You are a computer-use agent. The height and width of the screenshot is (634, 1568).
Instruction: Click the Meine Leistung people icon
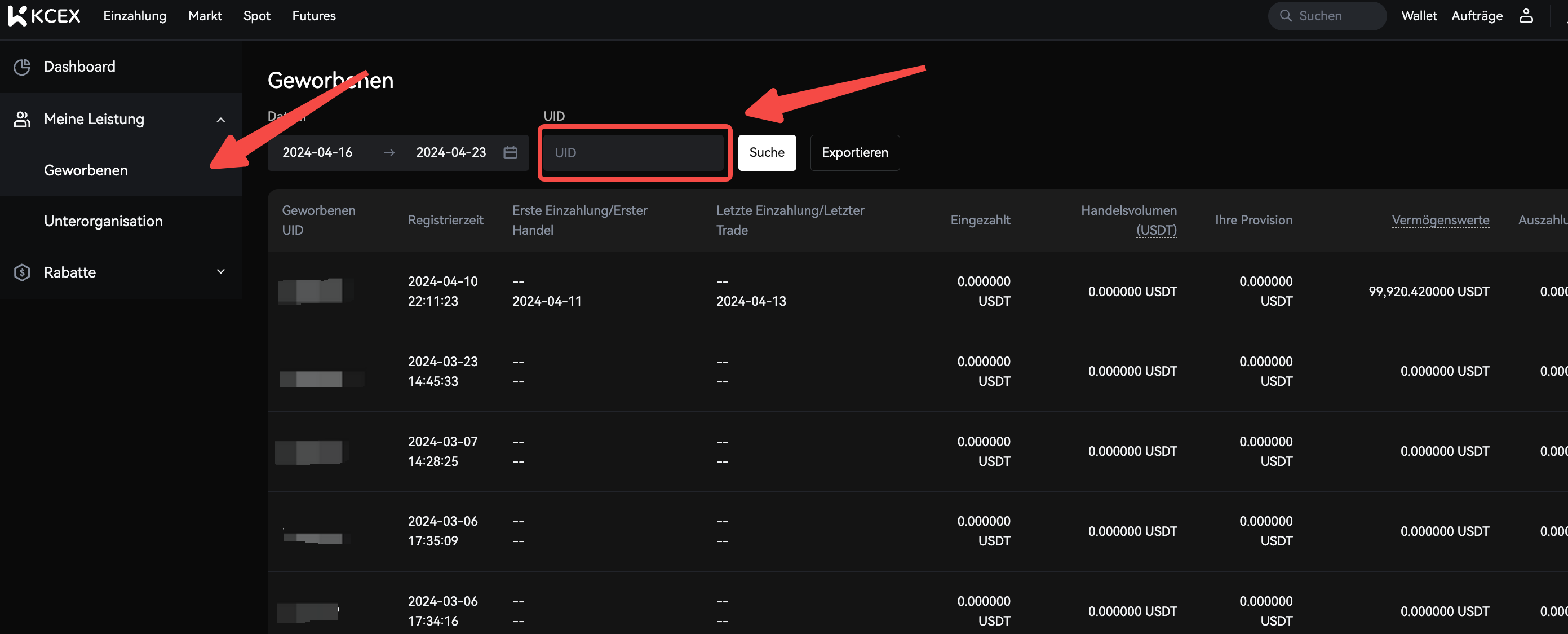(x=22, y=120)
